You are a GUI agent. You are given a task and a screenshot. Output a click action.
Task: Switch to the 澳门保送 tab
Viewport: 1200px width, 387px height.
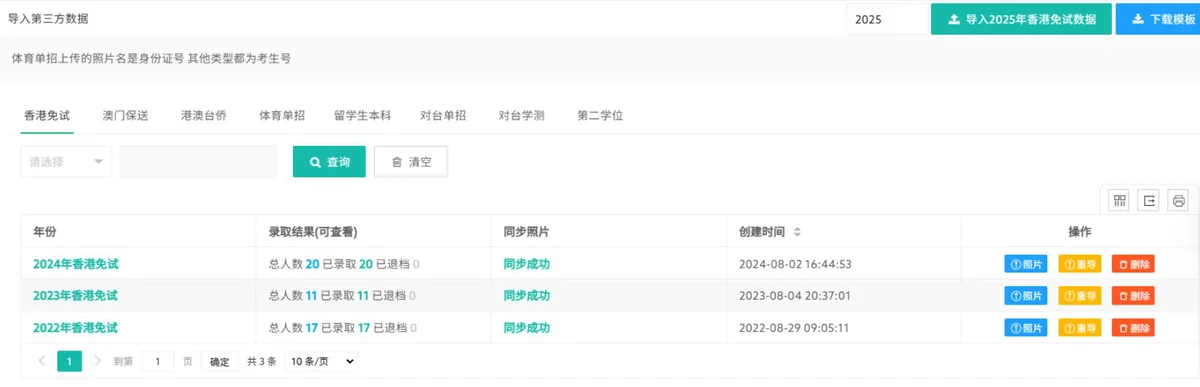point(125,115)
